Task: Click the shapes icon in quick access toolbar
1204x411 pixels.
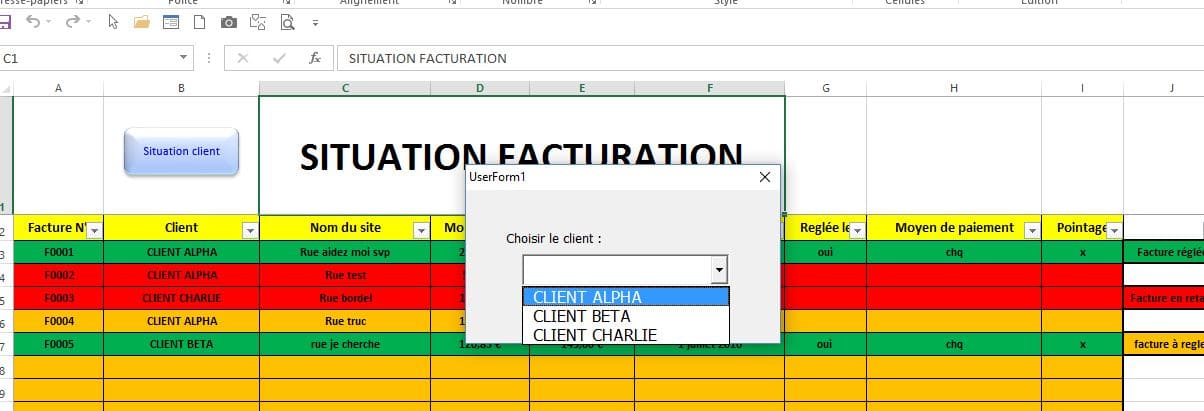Action: [x=258, y=21]
